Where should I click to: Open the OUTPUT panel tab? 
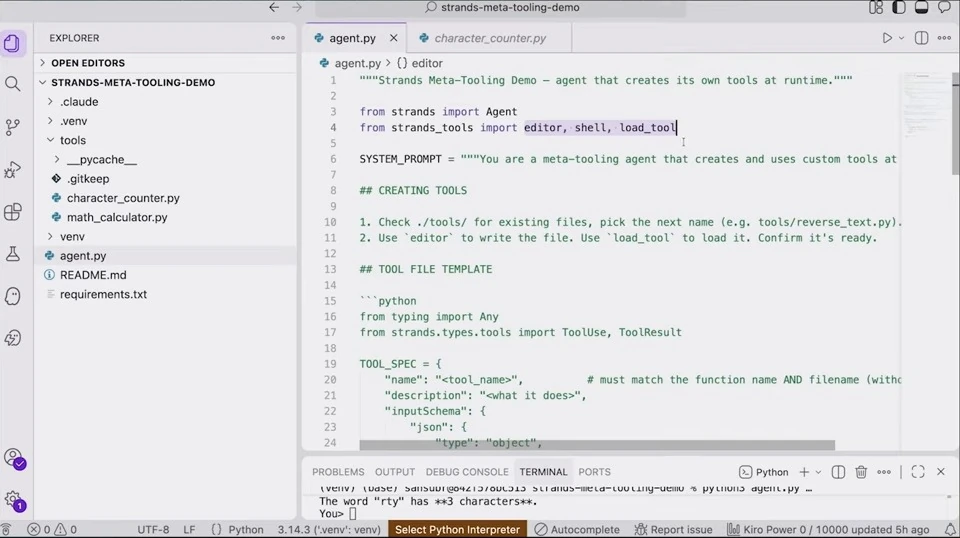coord(395,472)
